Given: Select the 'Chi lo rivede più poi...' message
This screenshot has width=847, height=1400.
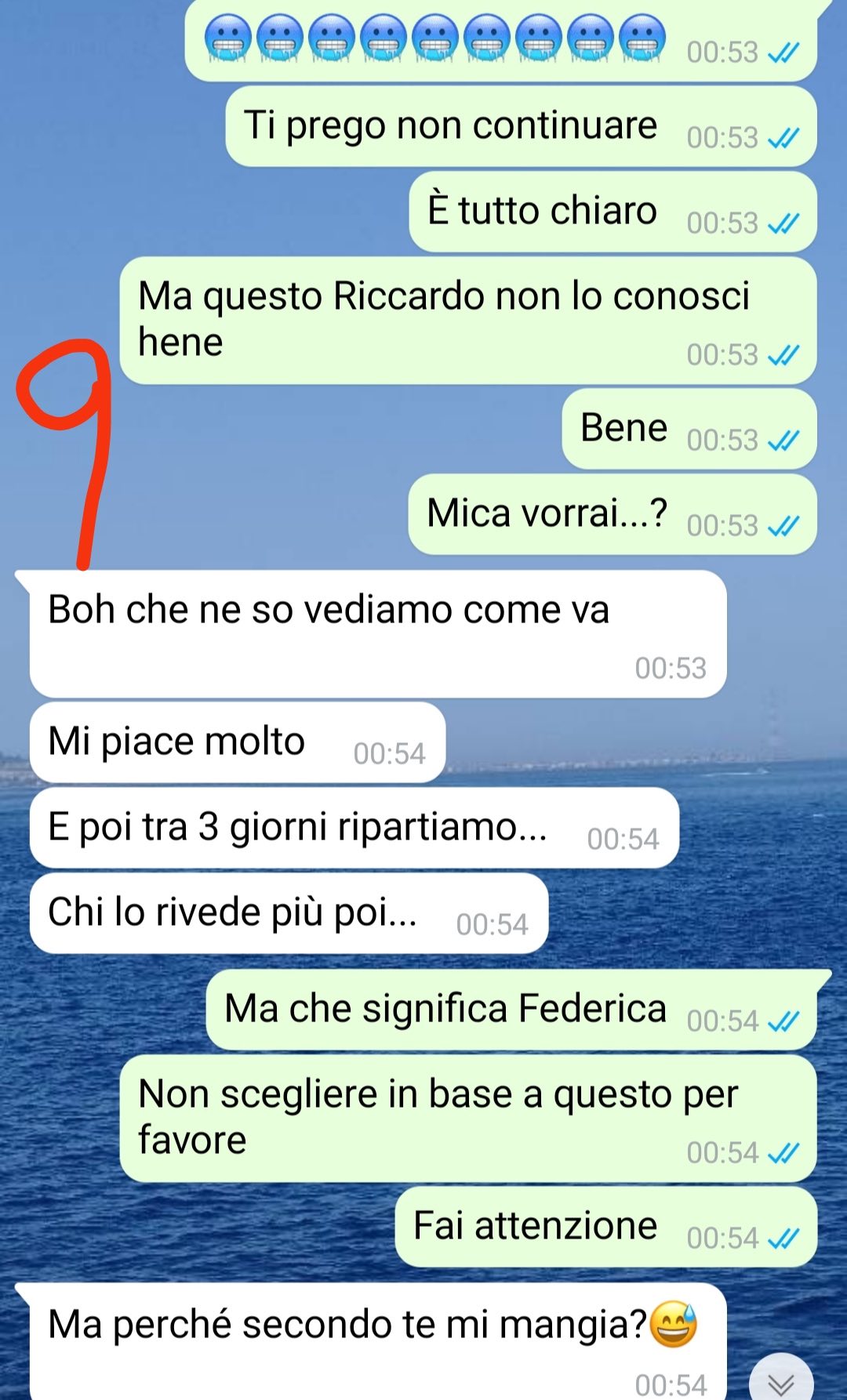Looking at the screenshot, I should tap(289, 913).
